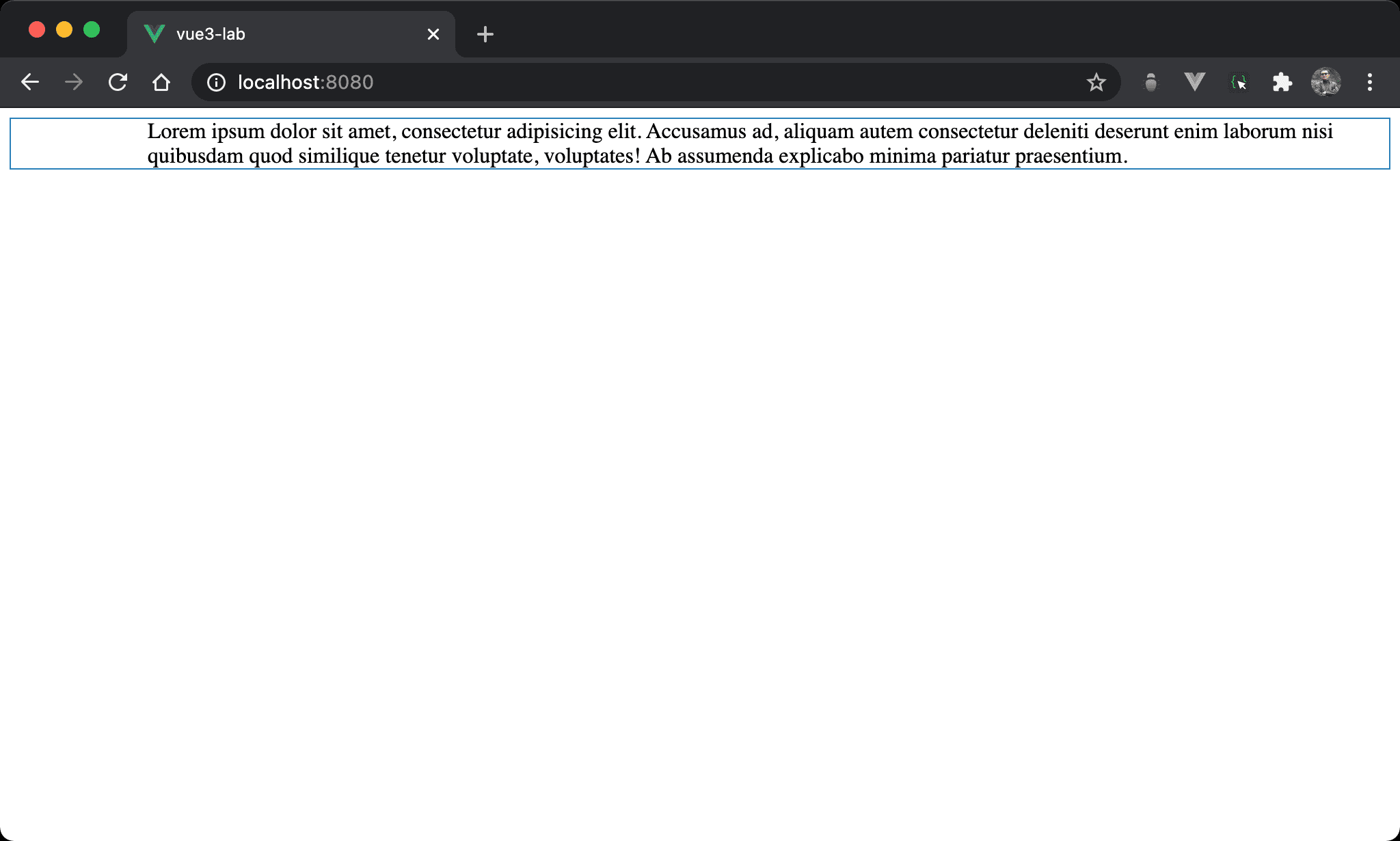Maximize window with the green button

pyautogui.click(x=92, y=30)
